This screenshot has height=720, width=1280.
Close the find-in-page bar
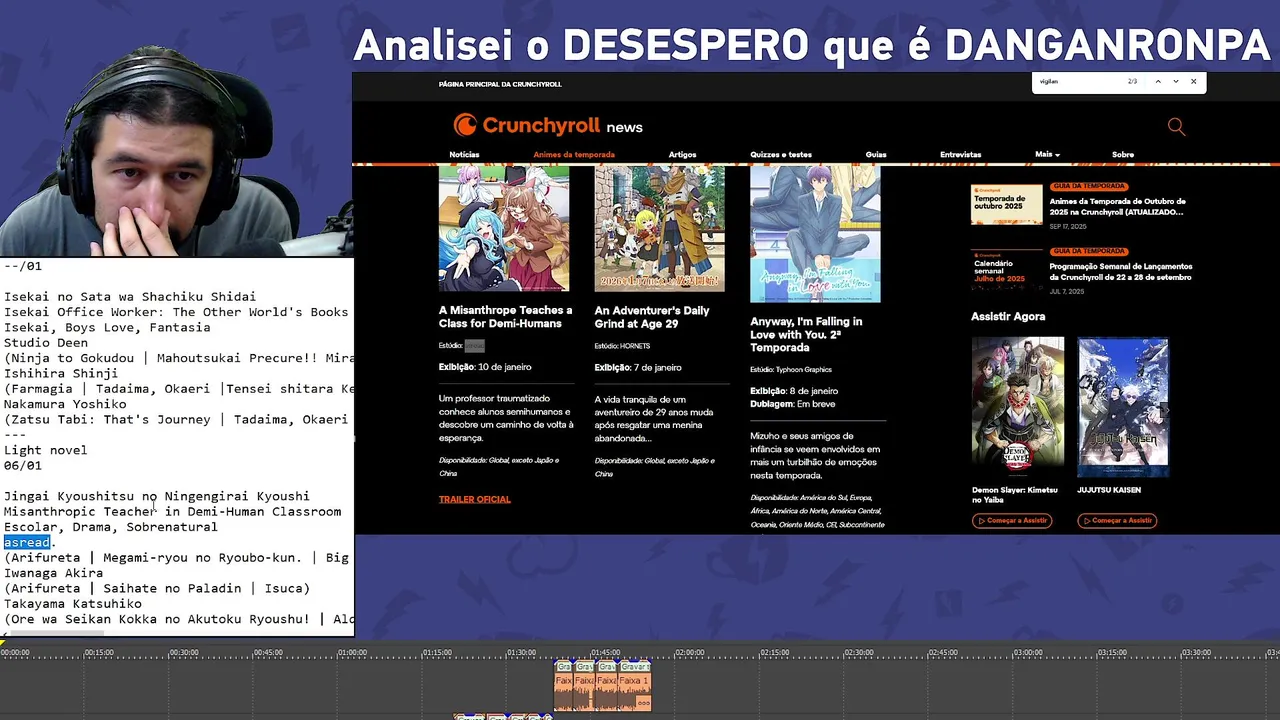pos(1193,81)
